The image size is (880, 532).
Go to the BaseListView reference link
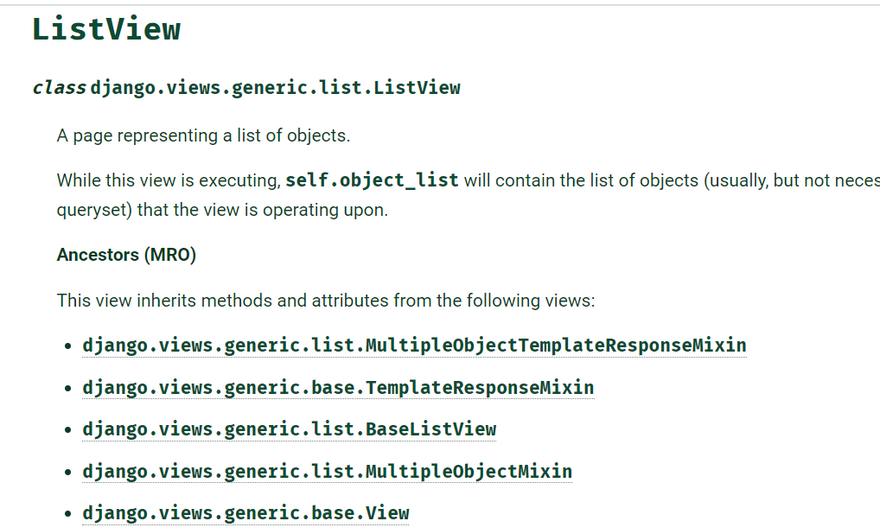(x=289, y=430)
